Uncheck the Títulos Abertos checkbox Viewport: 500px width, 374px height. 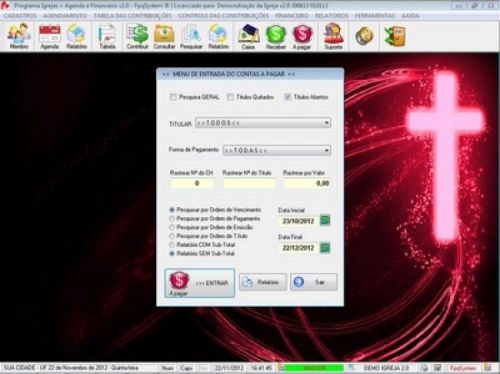coord(287,97)
